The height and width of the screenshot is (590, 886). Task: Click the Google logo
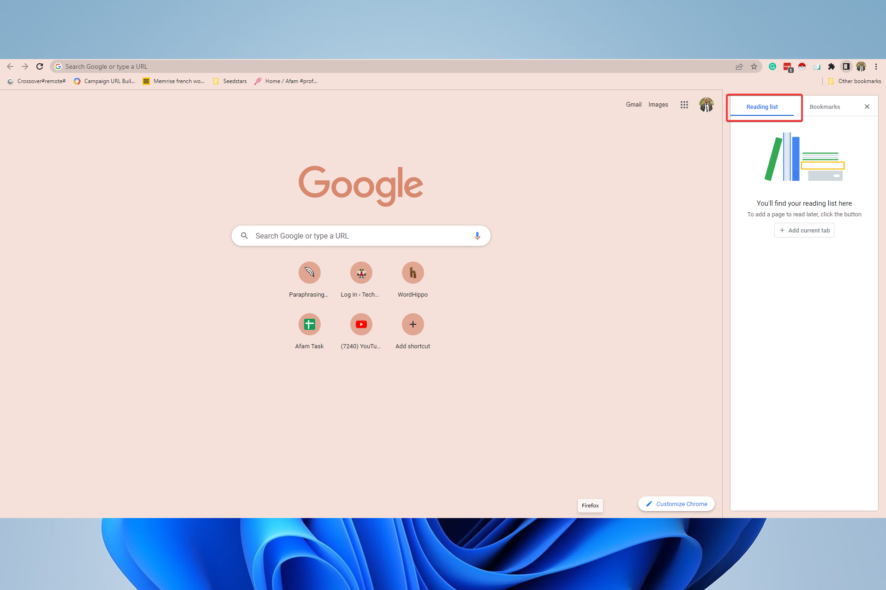(361, 185)
